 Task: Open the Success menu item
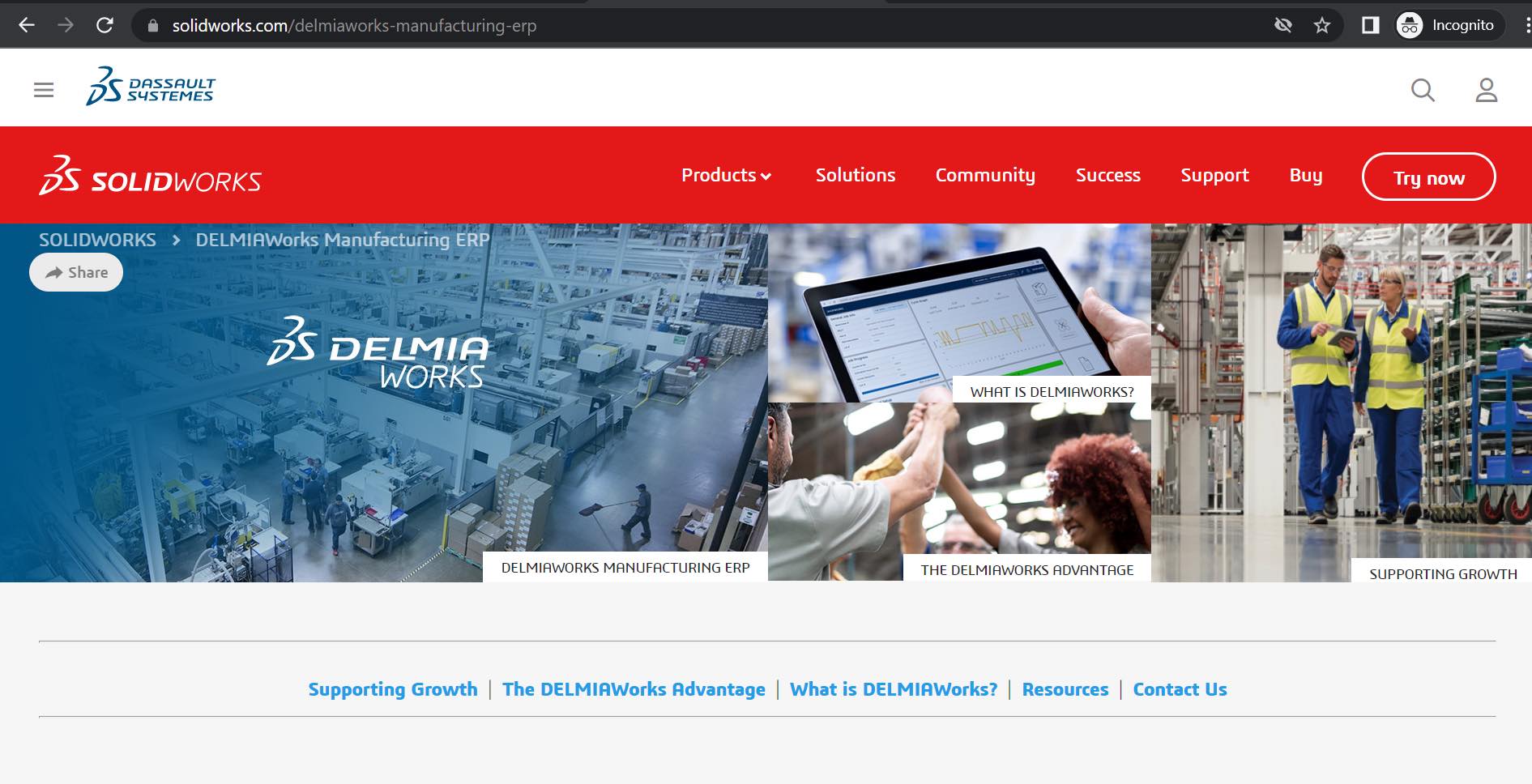1107,175
